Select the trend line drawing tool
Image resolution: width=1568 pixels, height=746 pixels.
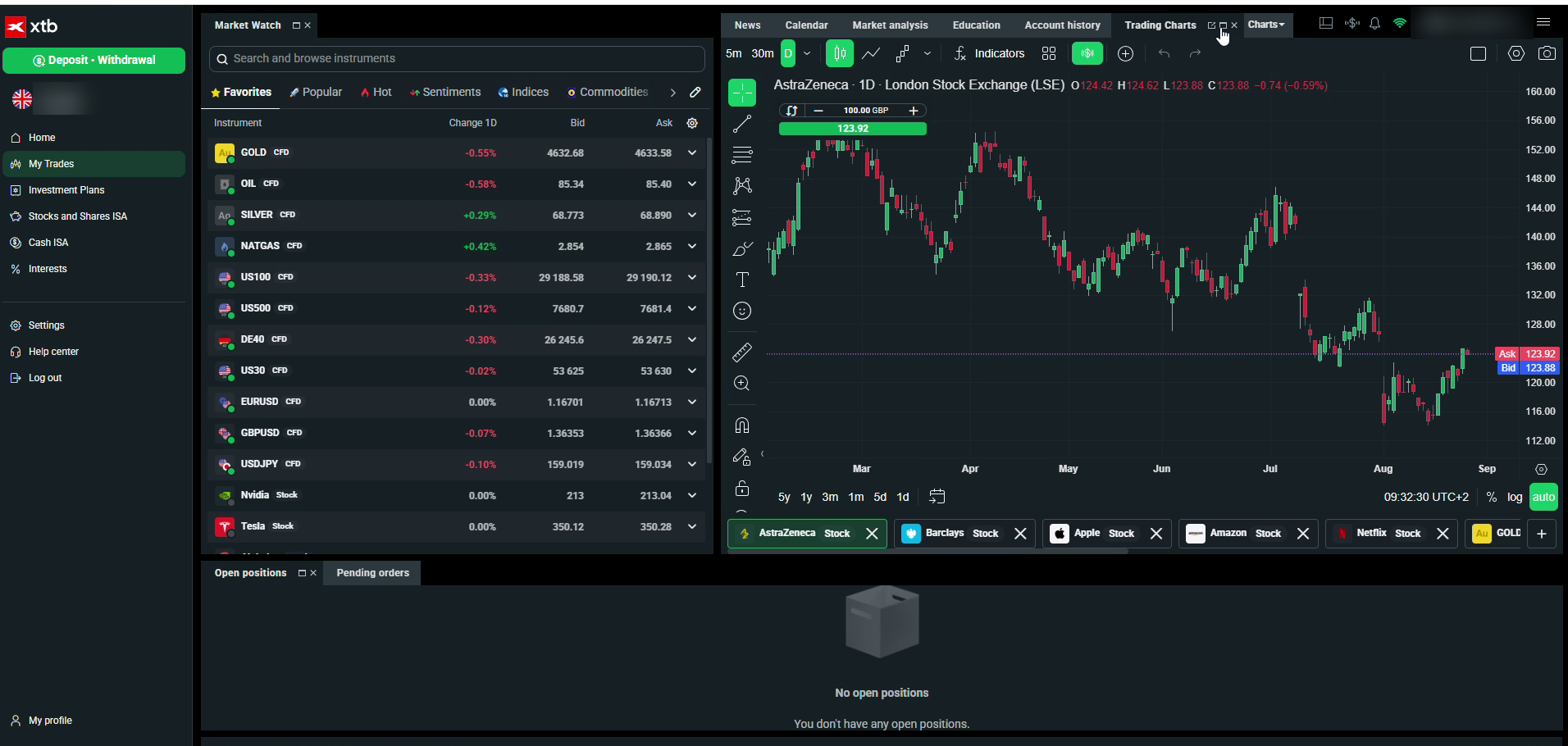coord(742,124)
